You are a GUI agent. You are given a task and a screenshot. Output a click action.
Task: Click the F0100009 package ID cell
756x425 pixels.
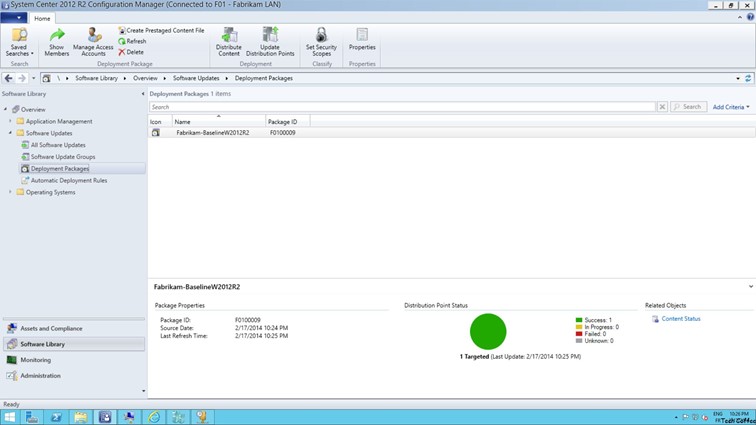[x=283, y=133]
